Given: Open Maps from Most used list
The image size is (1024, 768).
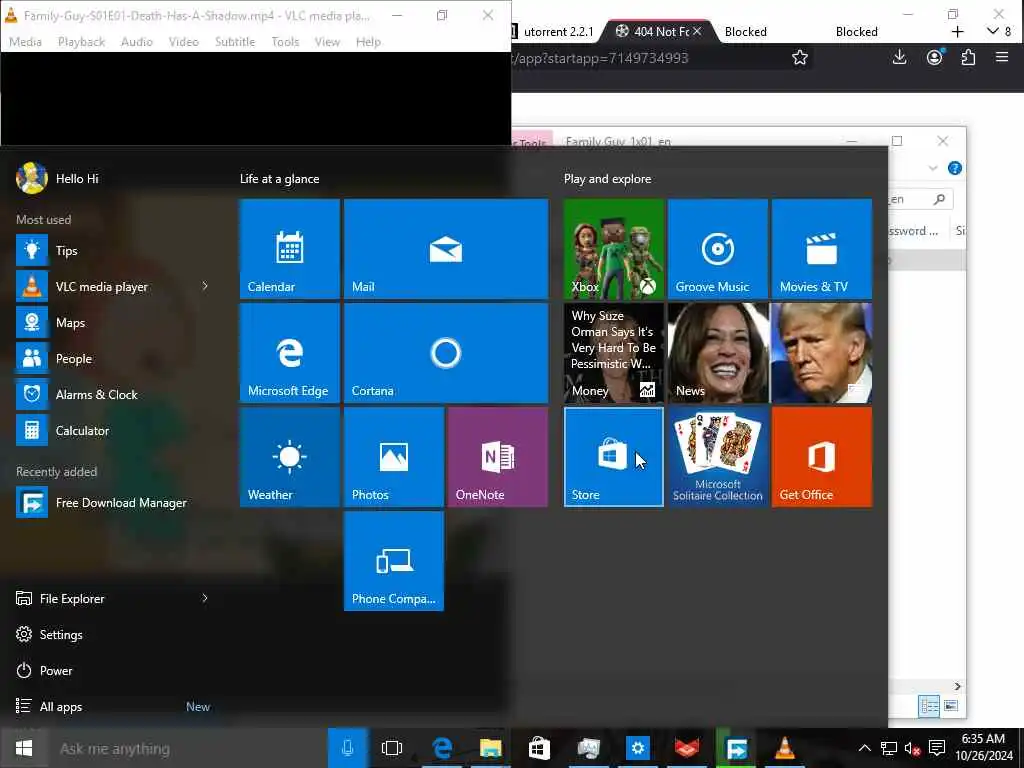Looking at the screenshot, I should [x=111, y=323].
